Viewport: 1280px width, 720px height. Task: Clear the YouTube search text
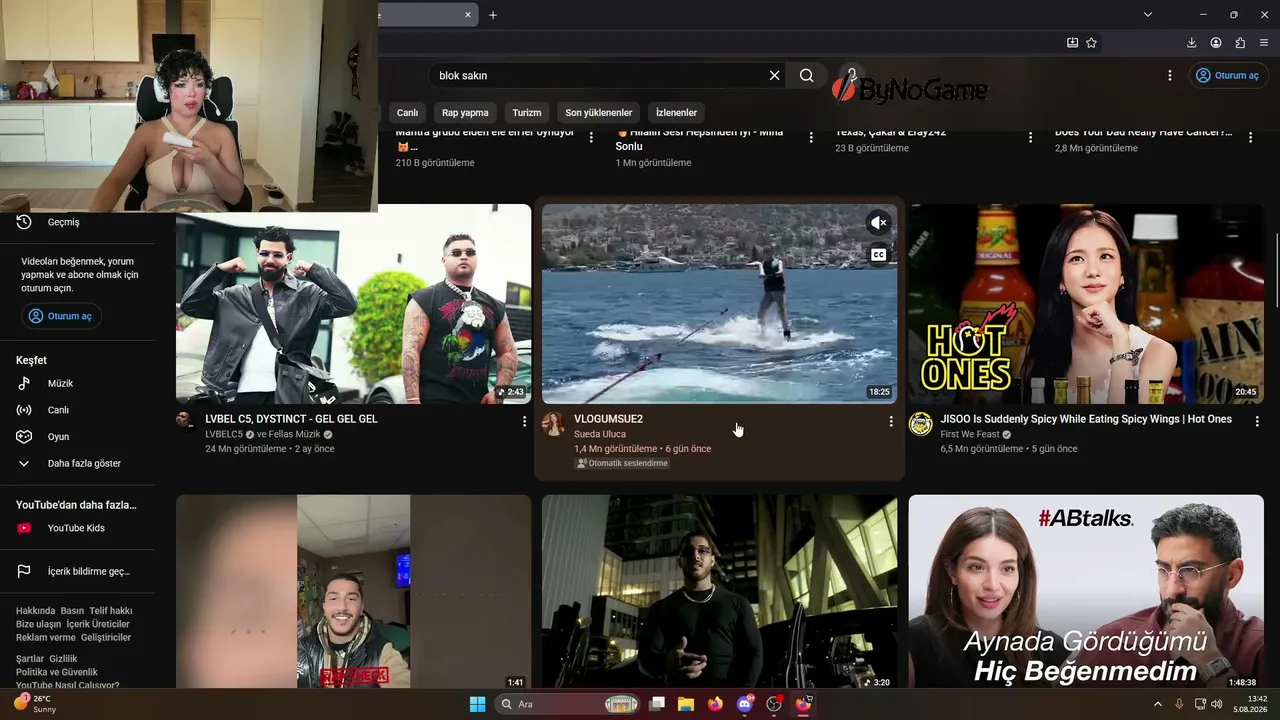click(774, 75)
